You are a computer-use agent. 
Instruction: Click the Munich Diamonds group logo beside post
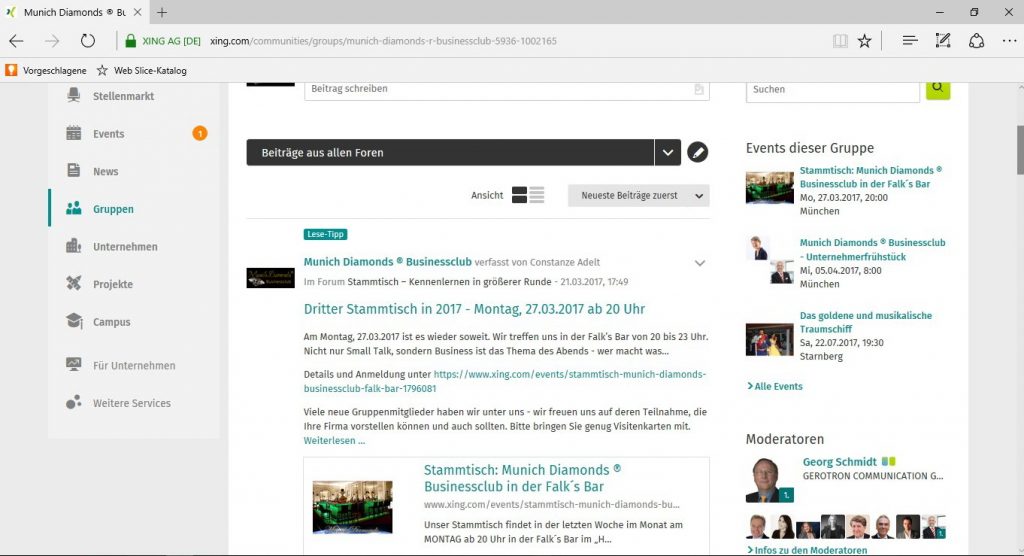click(x=270, y=278)
